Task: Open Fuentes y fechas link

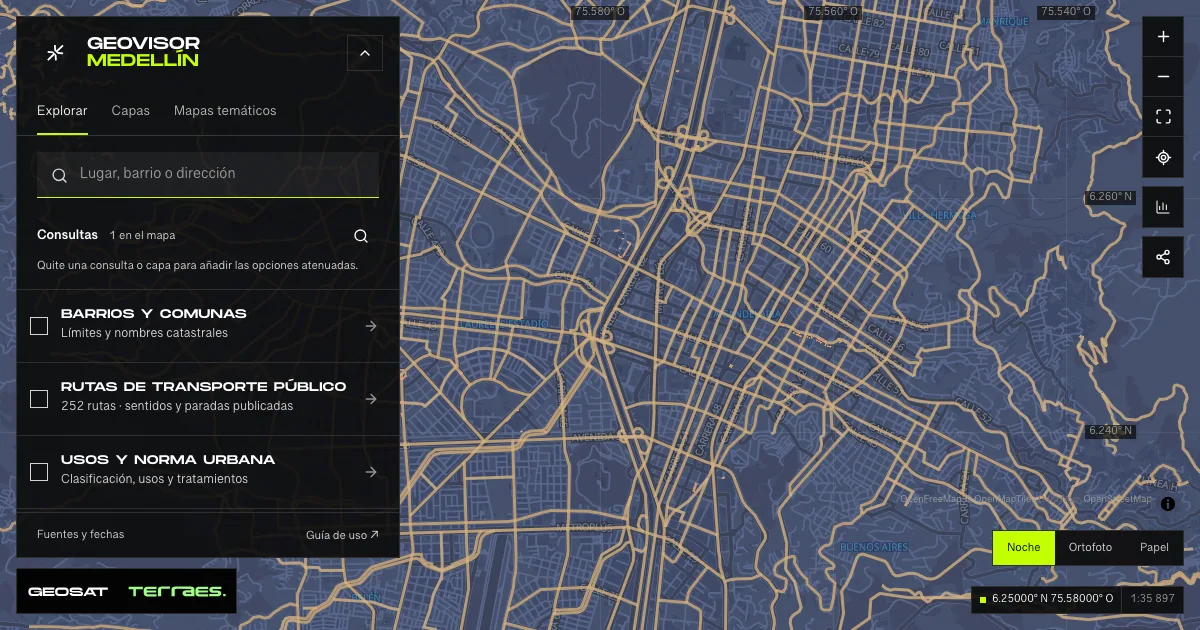Action: (81, 534)
